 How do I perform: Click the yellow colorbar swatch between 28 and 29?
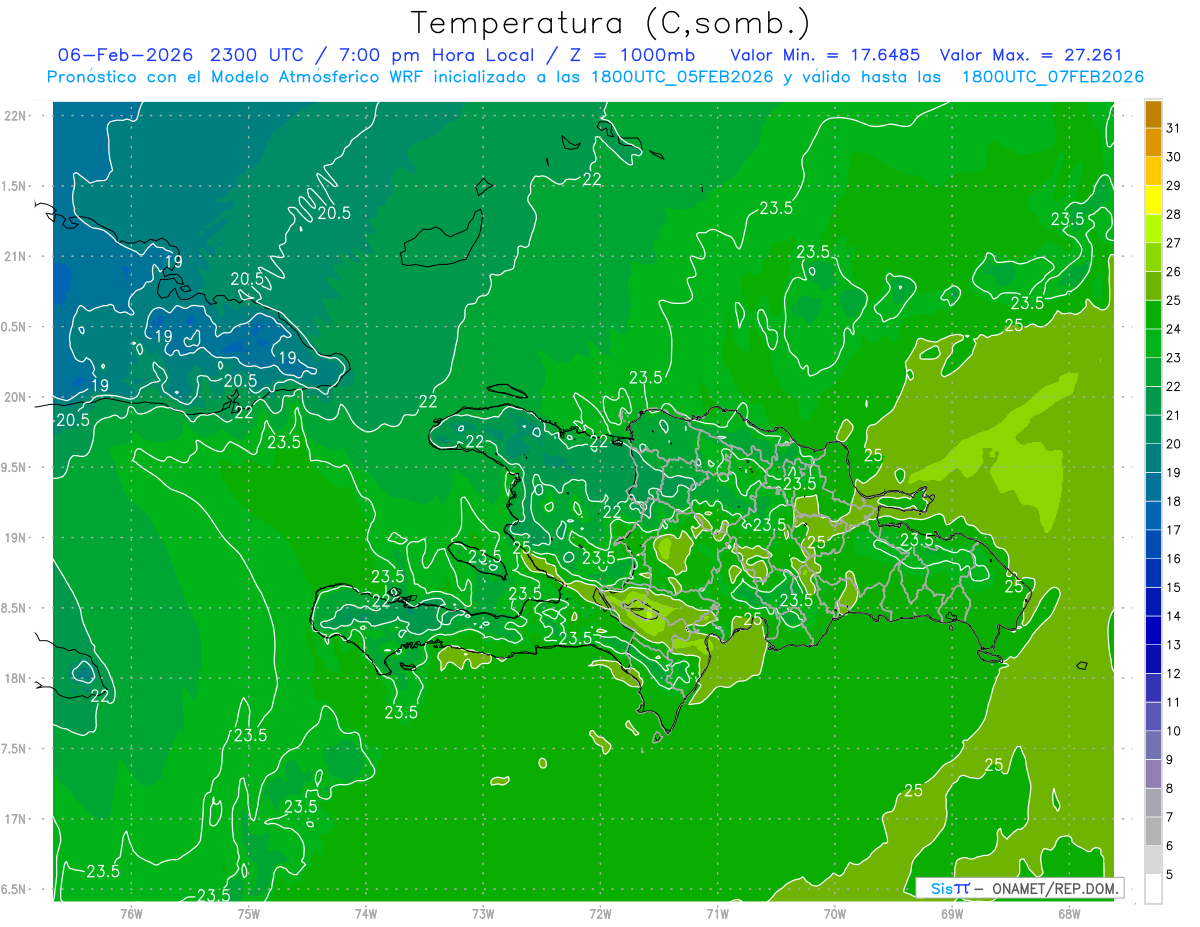coord(1153,199)
